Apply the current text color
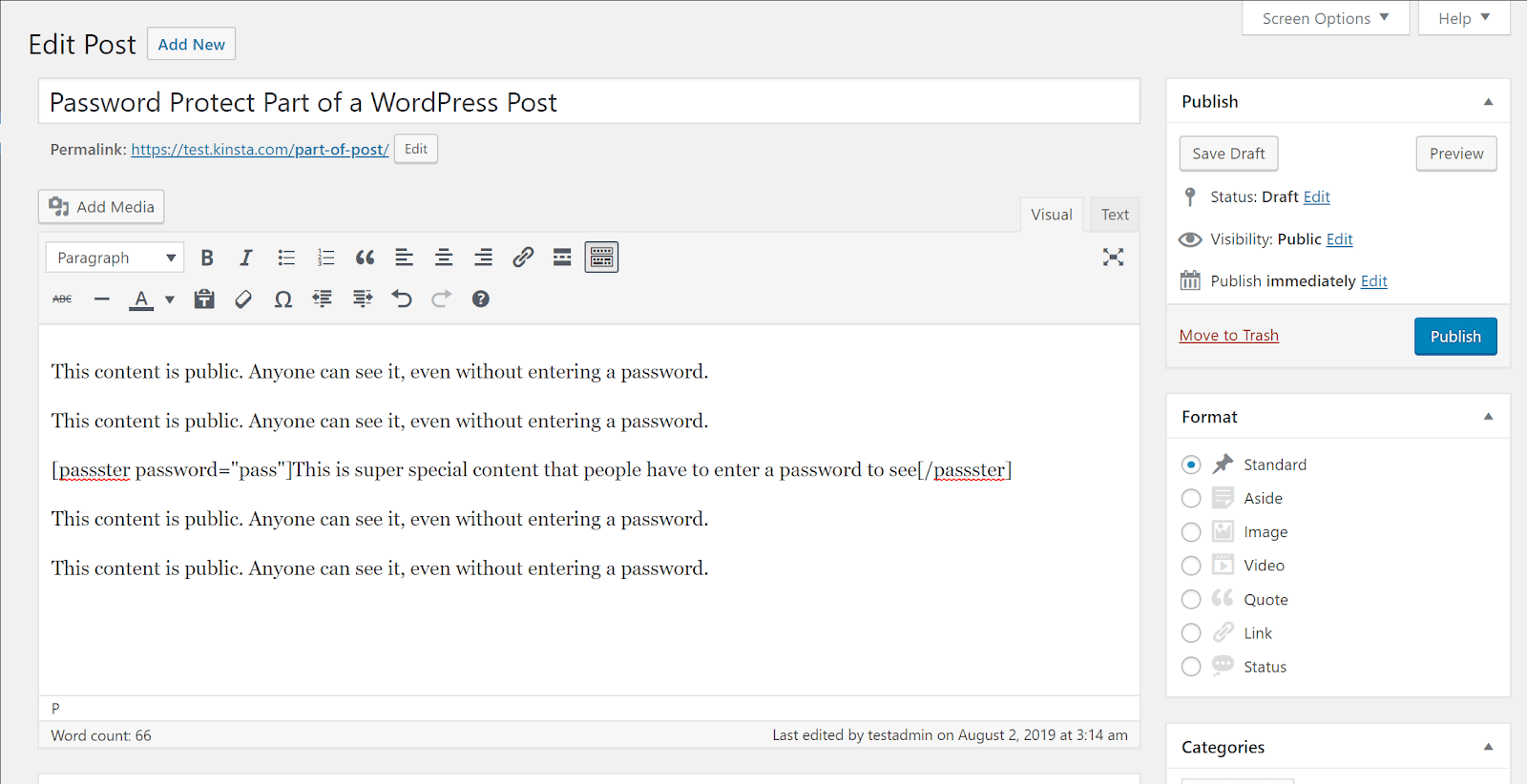 [141, 299]
